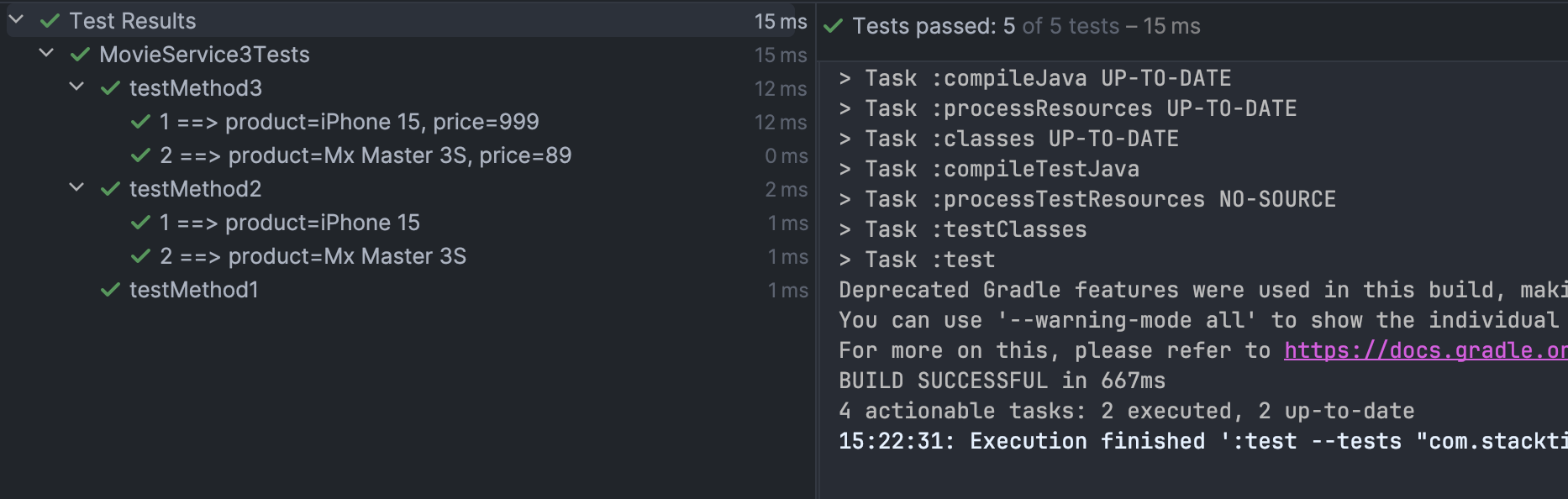Click the Execution finished console line
1568x499 pixels.
click(1203, 441)
